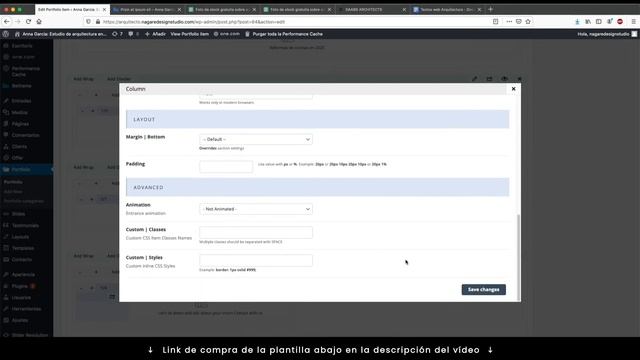Open the Firefox hamburger menu
This screenshot has width=640, height=360.
pyautogui.click(x=633, y=22)
